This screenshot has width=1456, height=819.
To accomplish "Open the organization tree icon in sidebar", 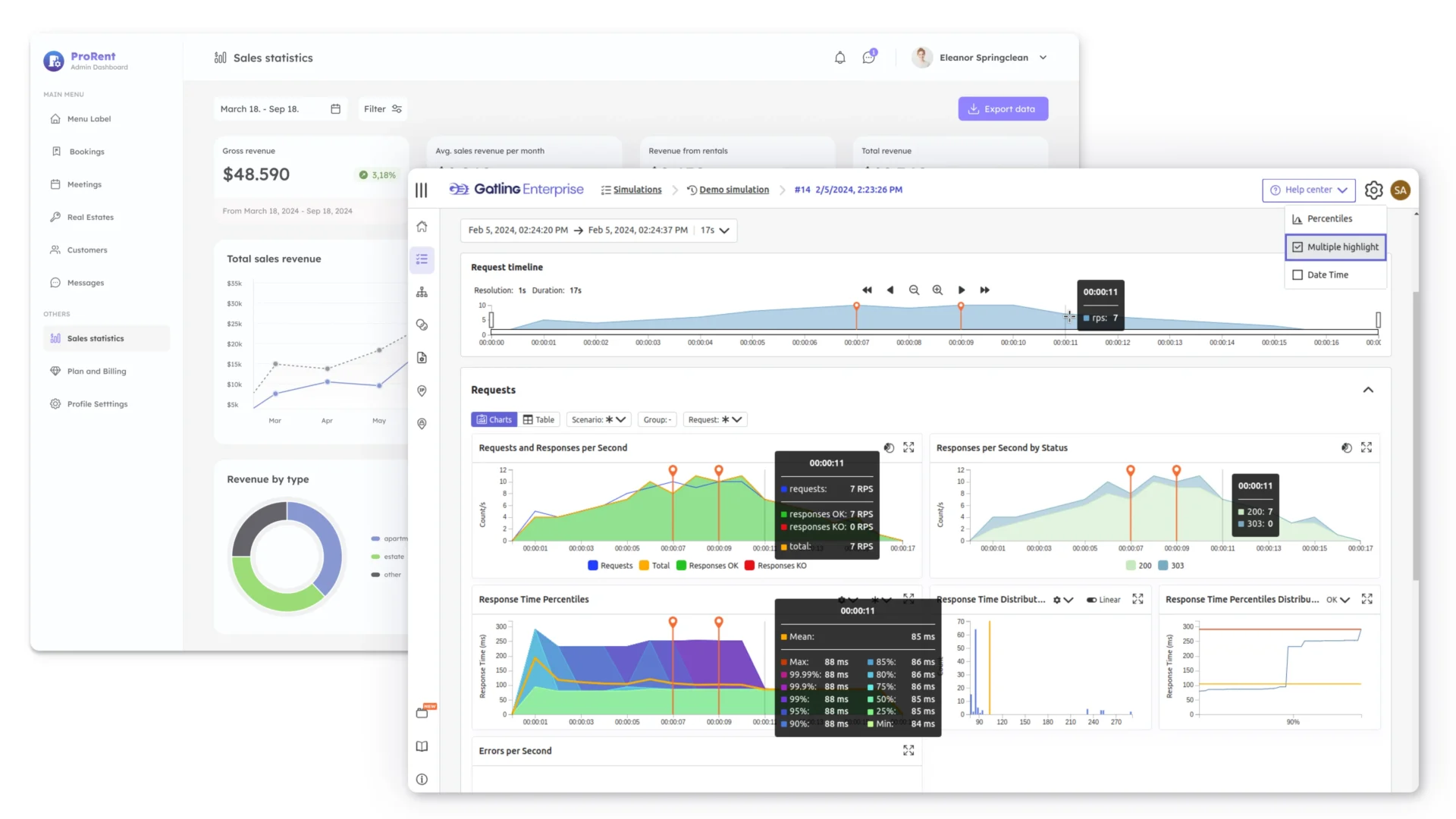I will [422, 292].
